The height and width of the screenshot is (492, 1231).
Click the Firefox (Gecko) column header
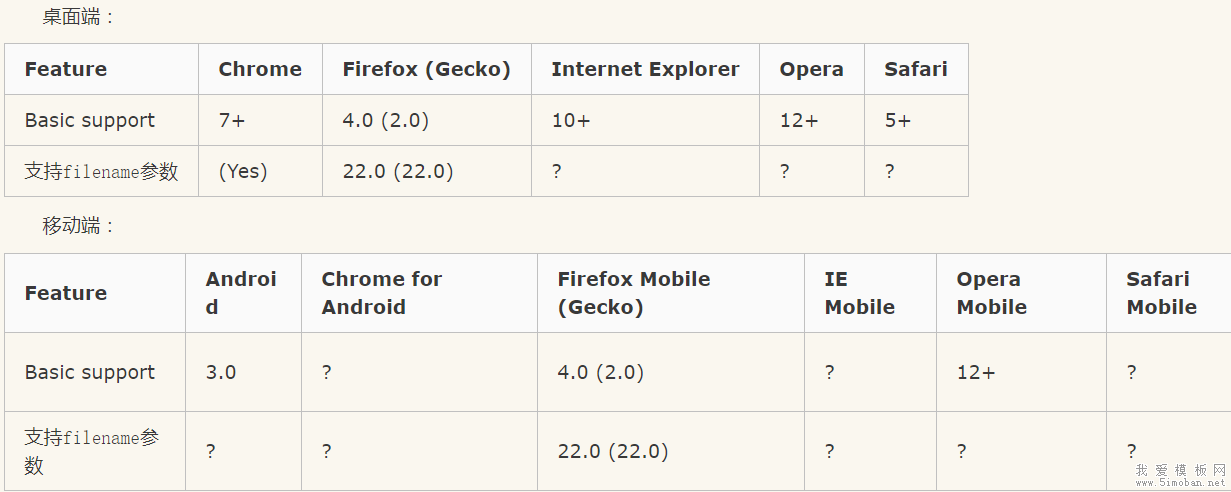point(426,69)
